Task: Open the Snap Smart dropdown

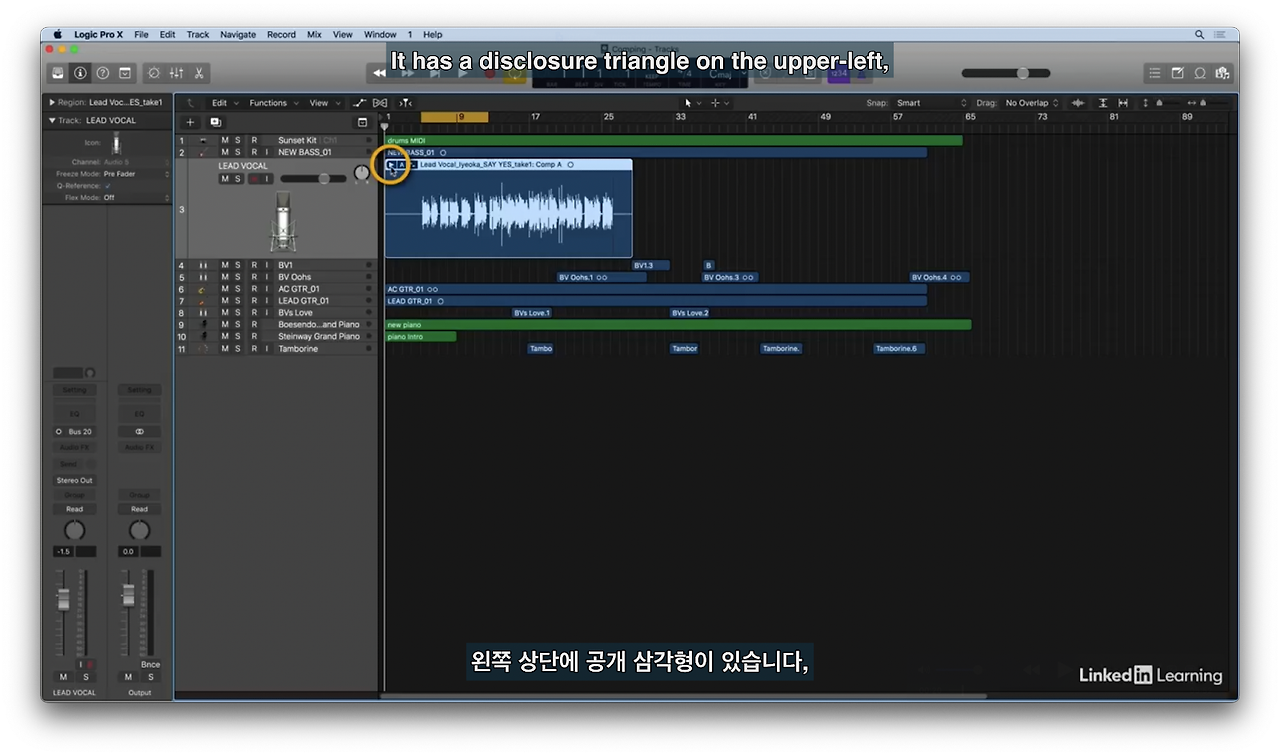Action: point(932,103)
